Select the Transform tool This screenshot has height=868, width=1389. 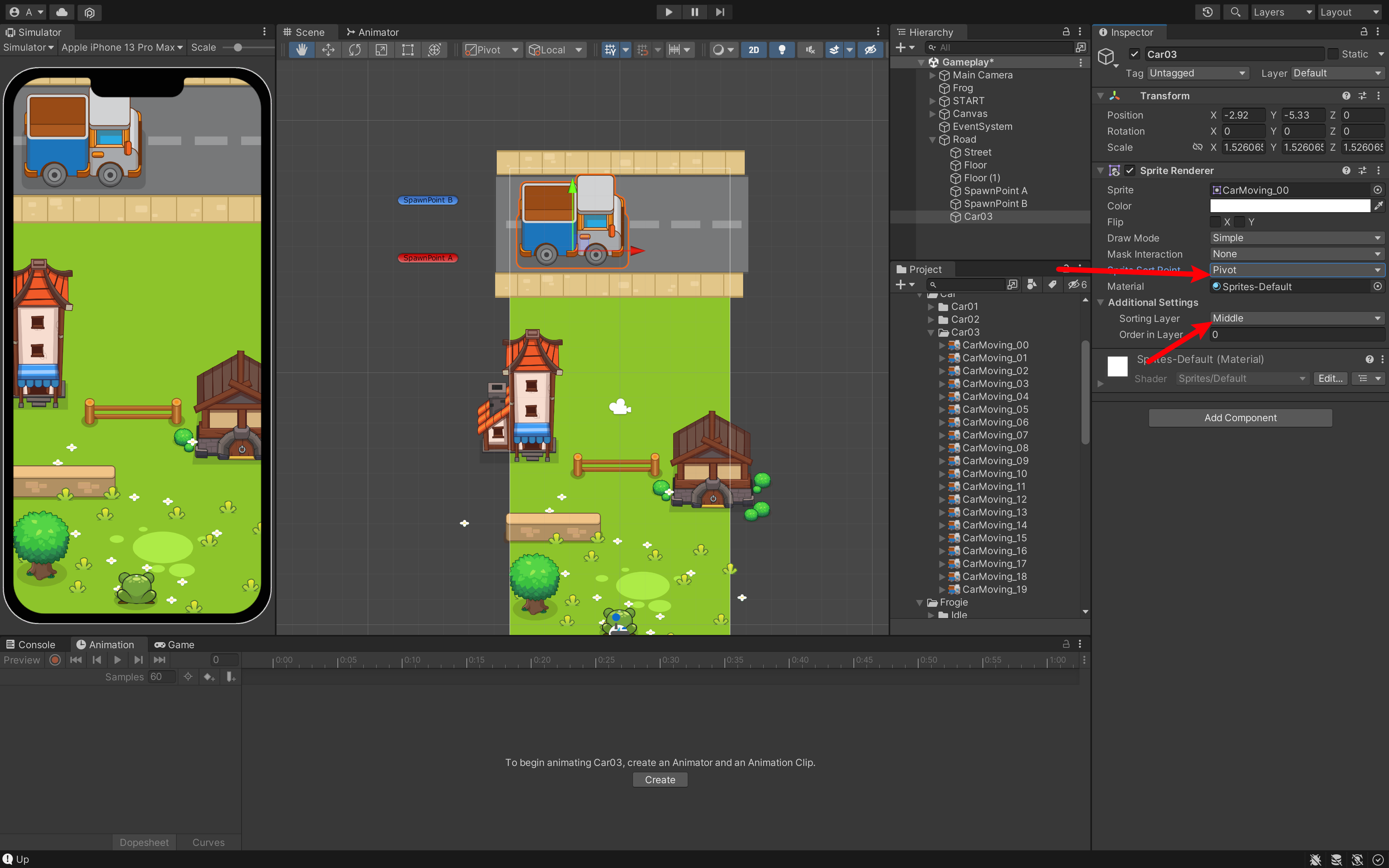coord(434,50)
